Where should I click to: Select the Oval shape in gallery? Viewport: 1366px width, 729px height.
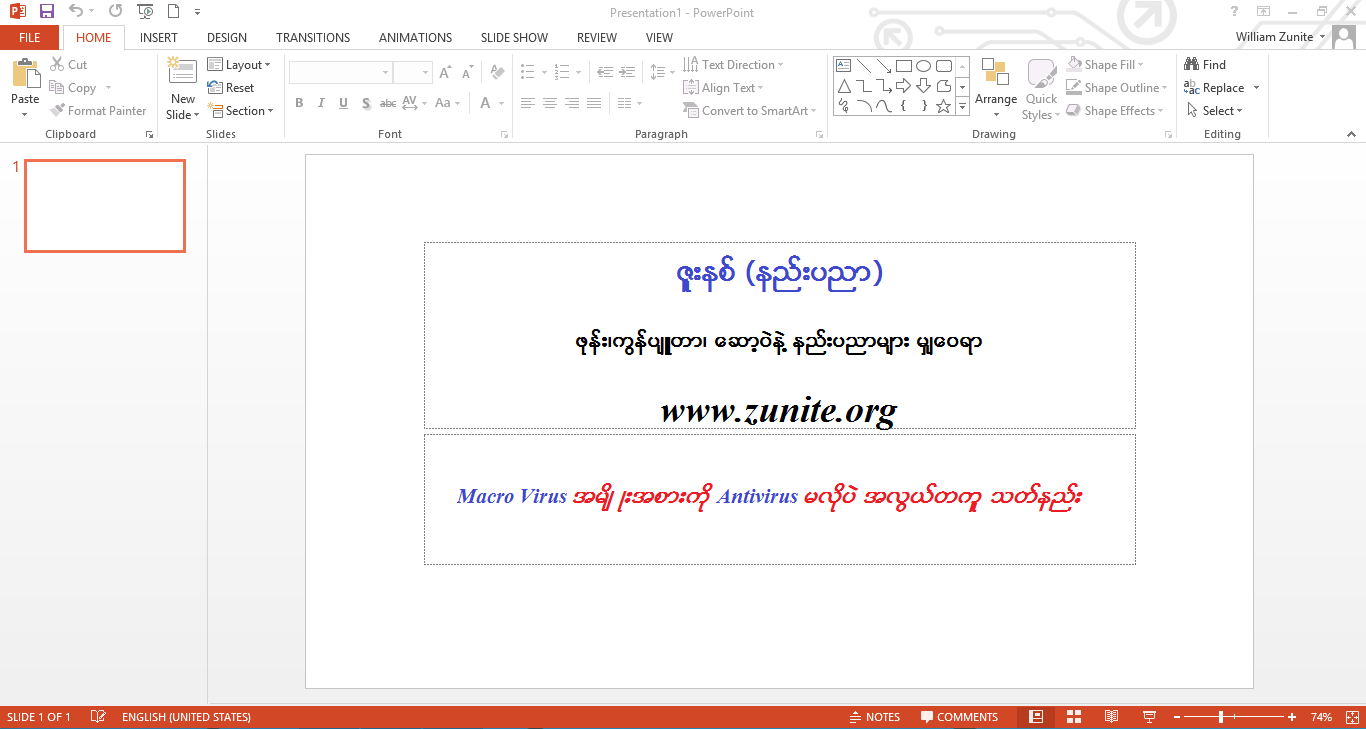coord(924,66)
